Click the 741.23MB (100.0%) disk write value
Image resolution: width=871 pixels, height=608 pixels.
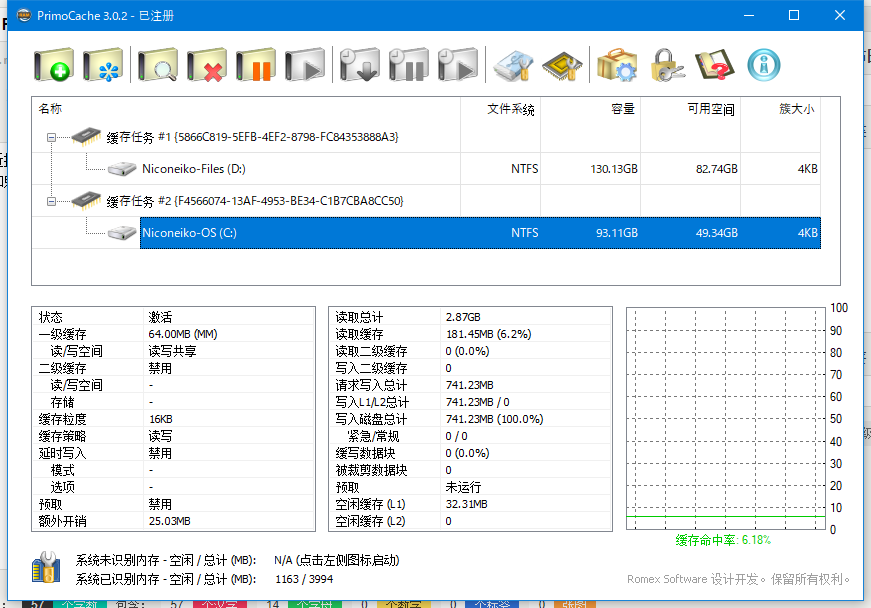pos(494,419)
